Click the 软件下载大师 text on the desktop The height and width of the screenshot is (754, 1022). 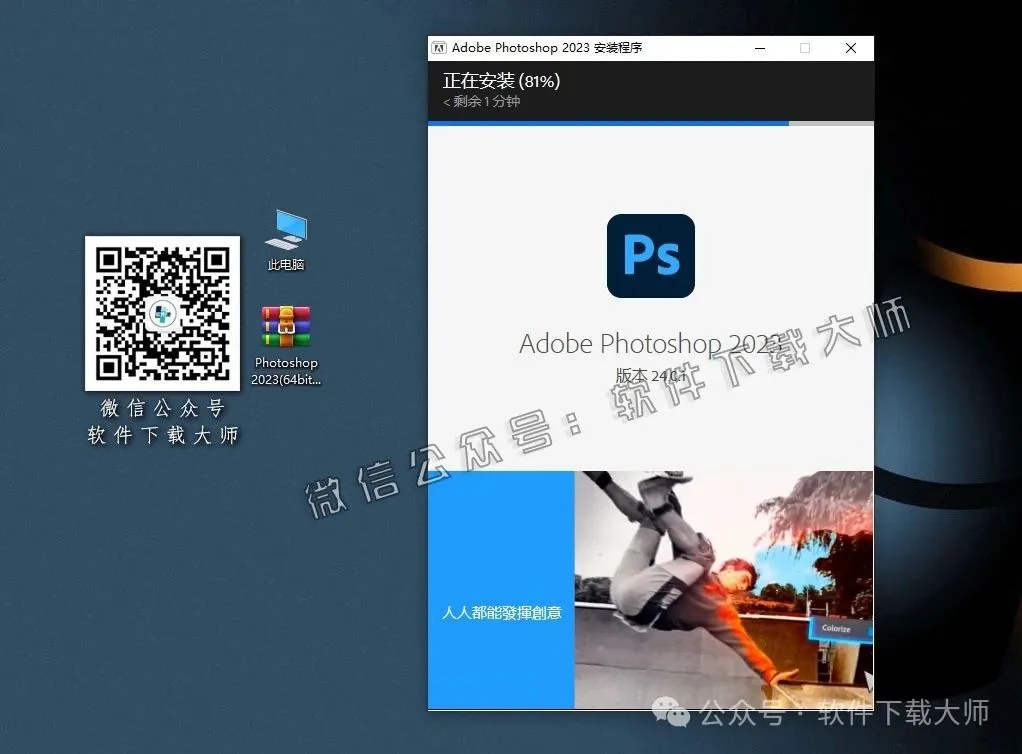coord(162,435)
